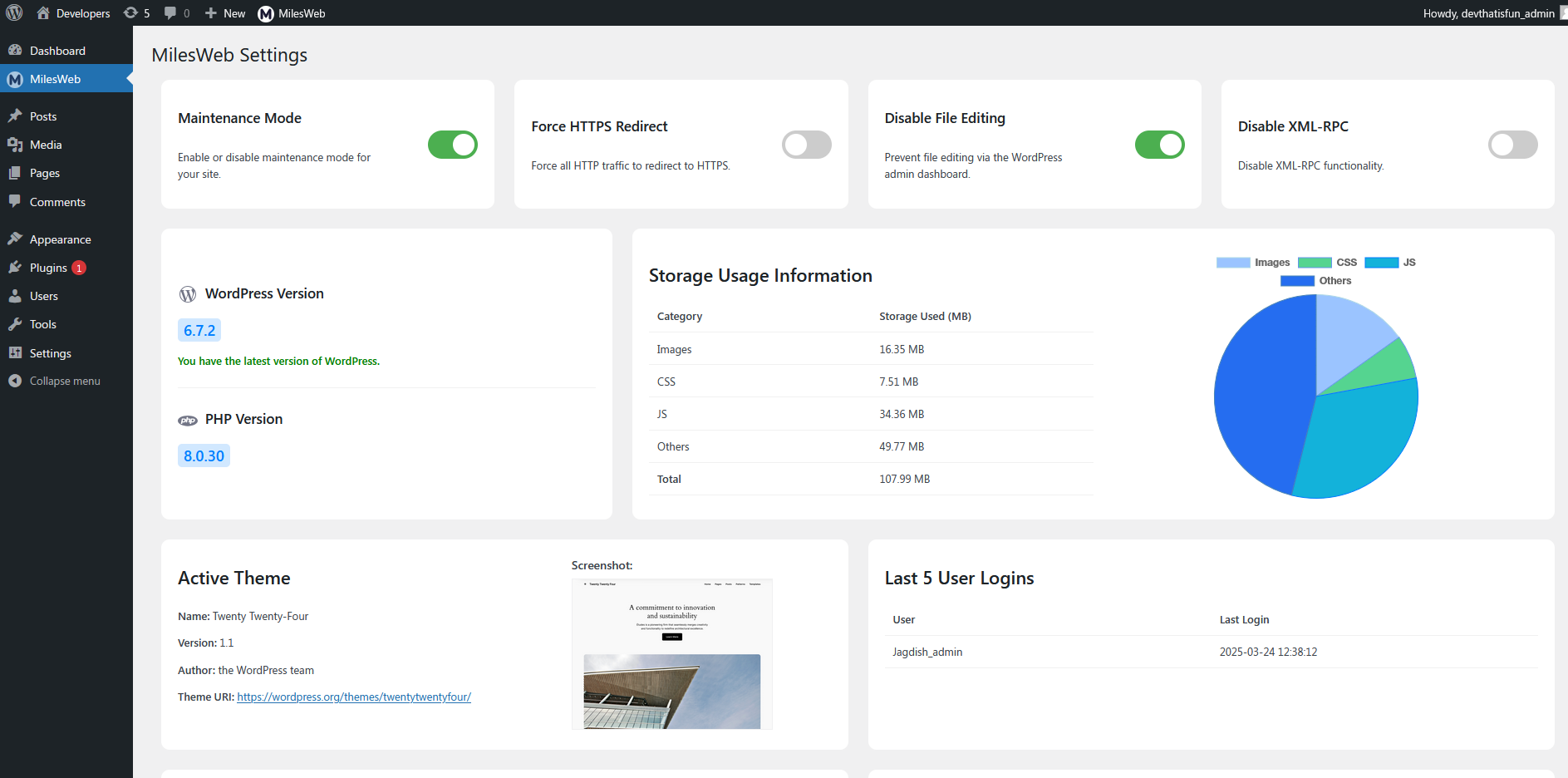Click the Twenty Twenty-Four theme screenshot

[672, 654]
